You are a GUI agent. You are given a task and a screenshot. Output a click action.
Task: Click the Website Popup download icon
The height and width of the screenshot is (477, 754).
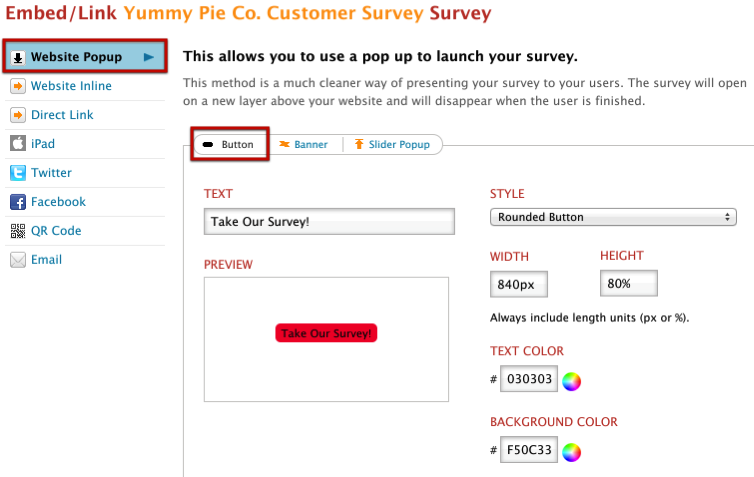[x=18, y=57]
